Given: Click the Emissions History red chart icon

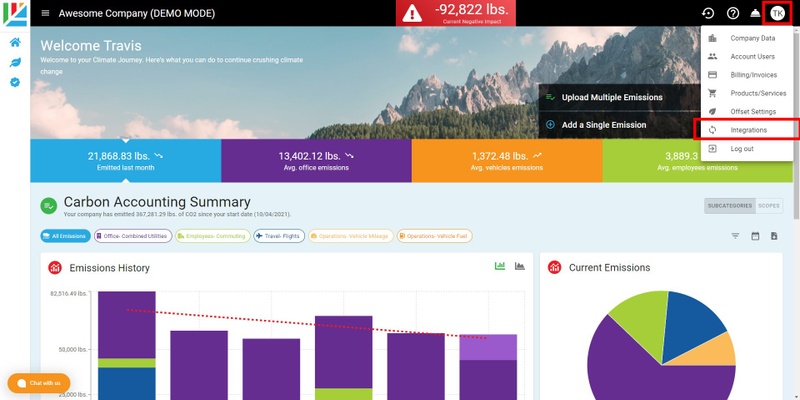Looking at the screenshot, I should tap(55, 267).
